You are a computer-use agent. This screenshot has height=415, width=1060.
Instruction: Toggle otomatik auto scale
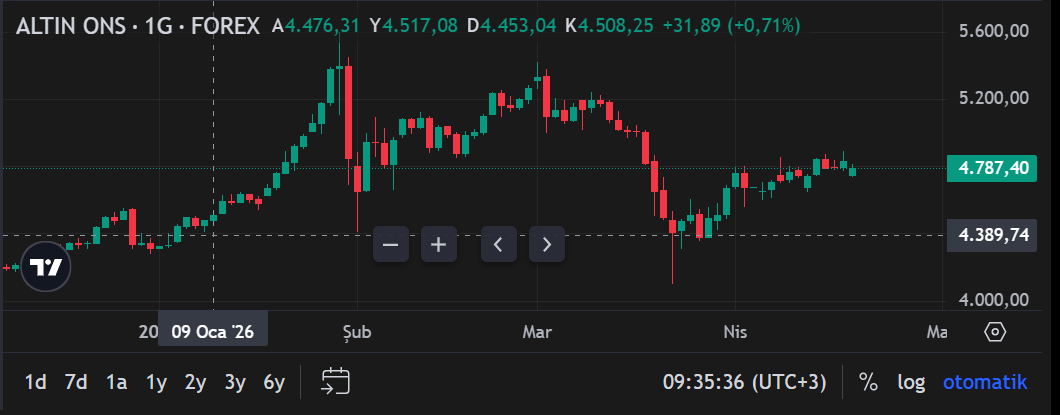985,382
